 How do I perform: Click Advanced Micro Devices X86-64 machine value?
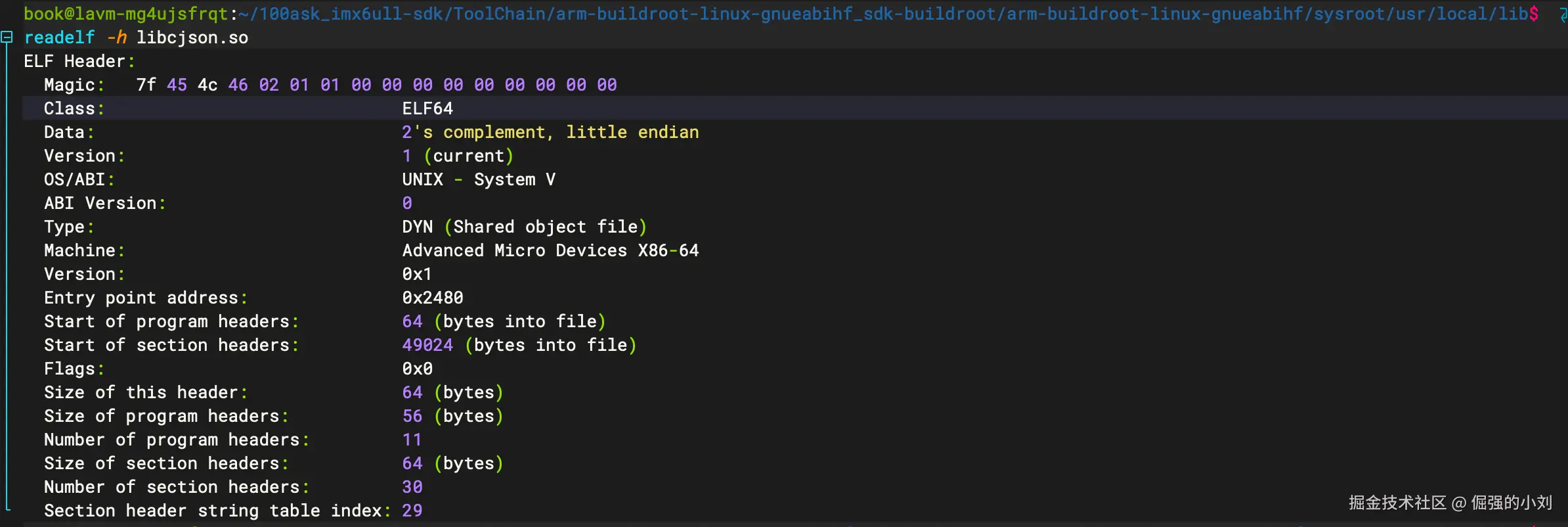(550, 250)
